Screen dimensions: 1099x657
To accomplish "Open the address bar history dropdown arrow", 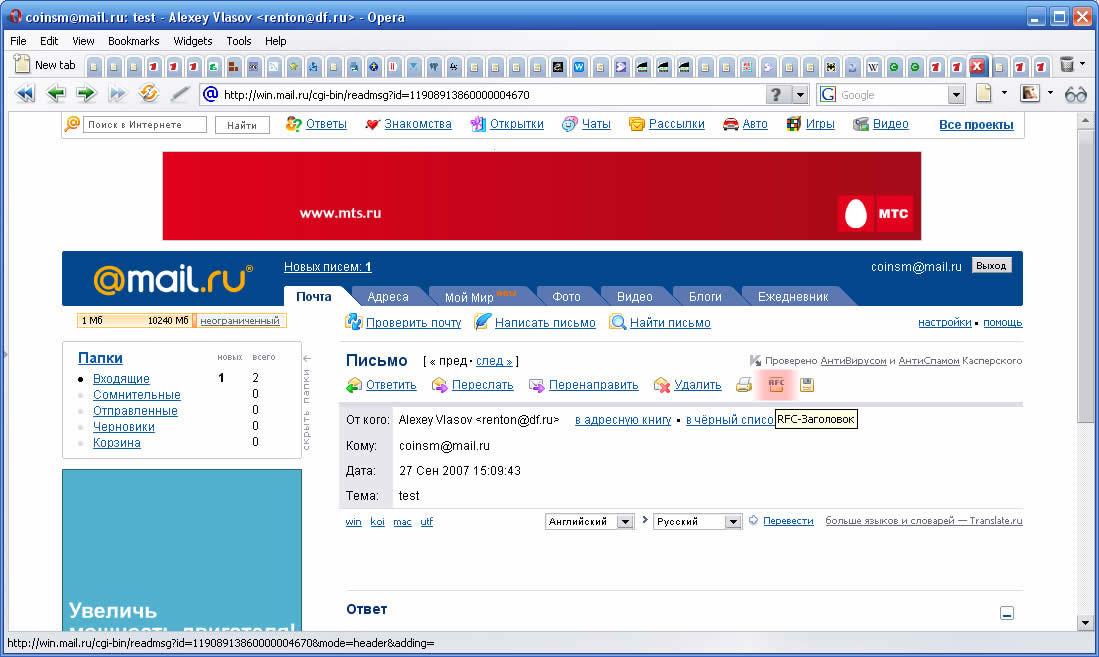I will (800, 95).
